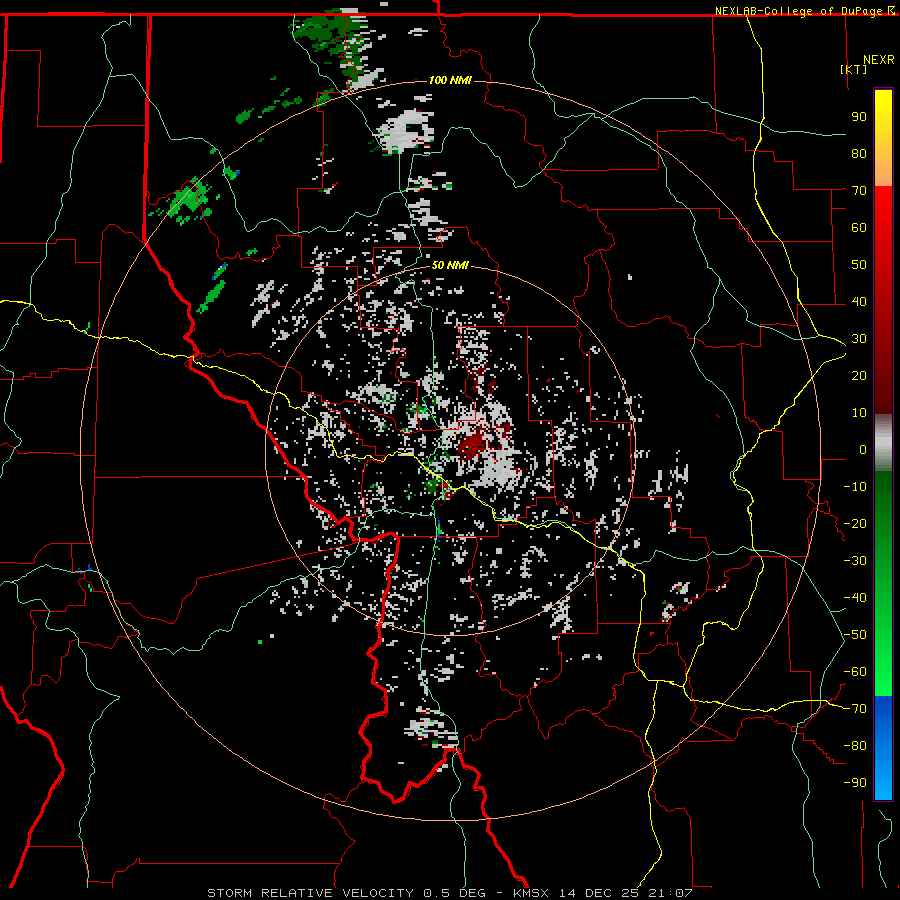This screenshot has height=900, width=900.
Task: Click the -80 value on the velocity scale
Action: [x=855, y=746]
